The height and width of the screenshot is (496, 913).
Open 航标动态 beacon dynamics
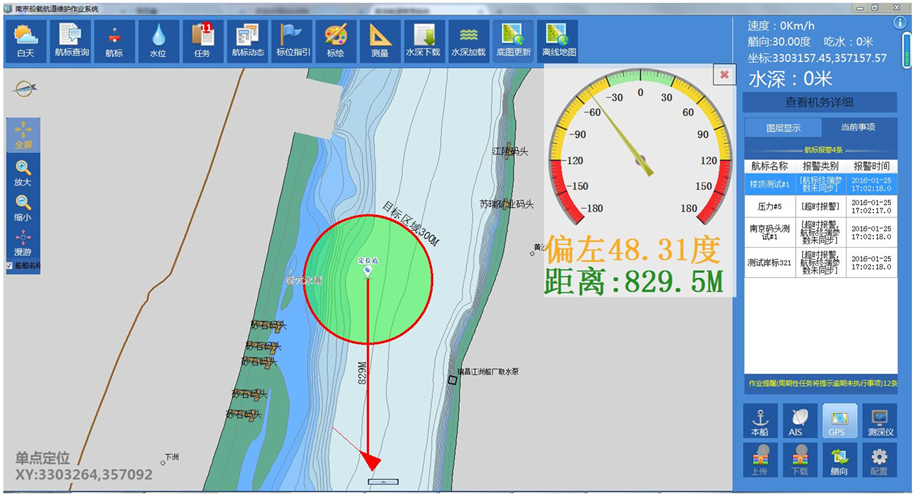247,41
